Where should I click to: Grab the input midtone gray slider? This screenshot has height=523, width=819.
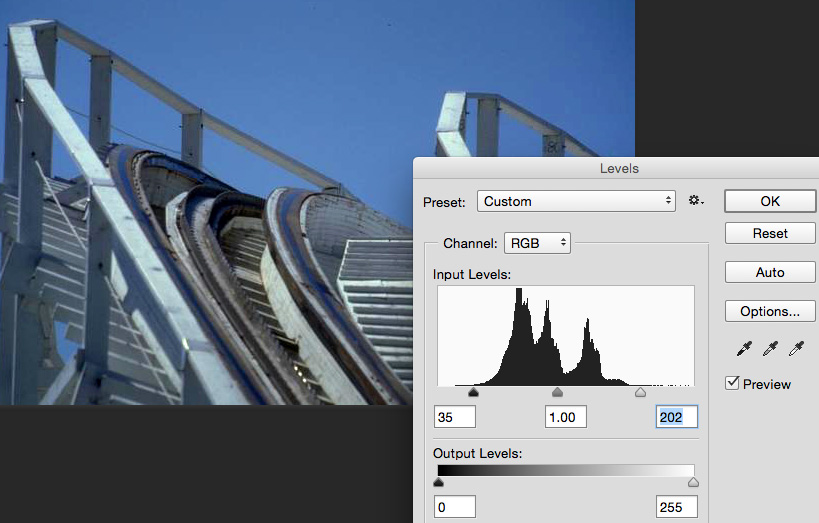point(557,392)
